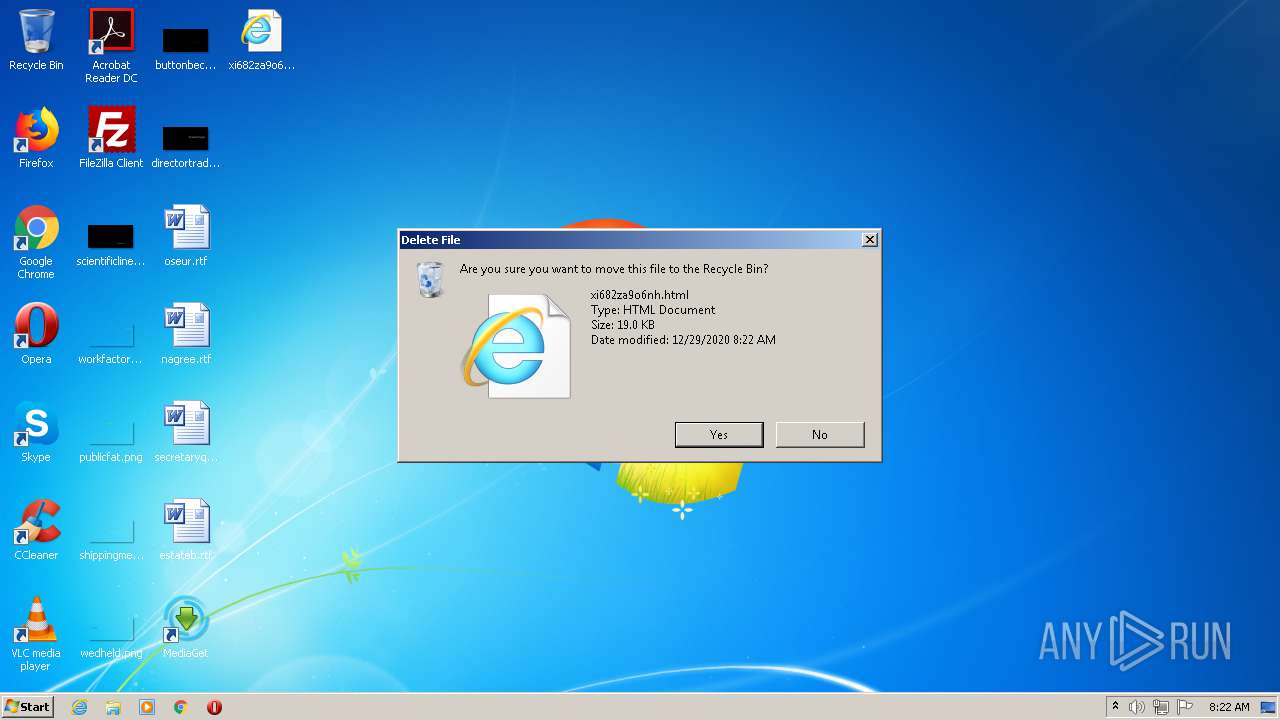Click 'Date modified: 12/29/2020 8:22 AM' text

(x=683, y=340)
